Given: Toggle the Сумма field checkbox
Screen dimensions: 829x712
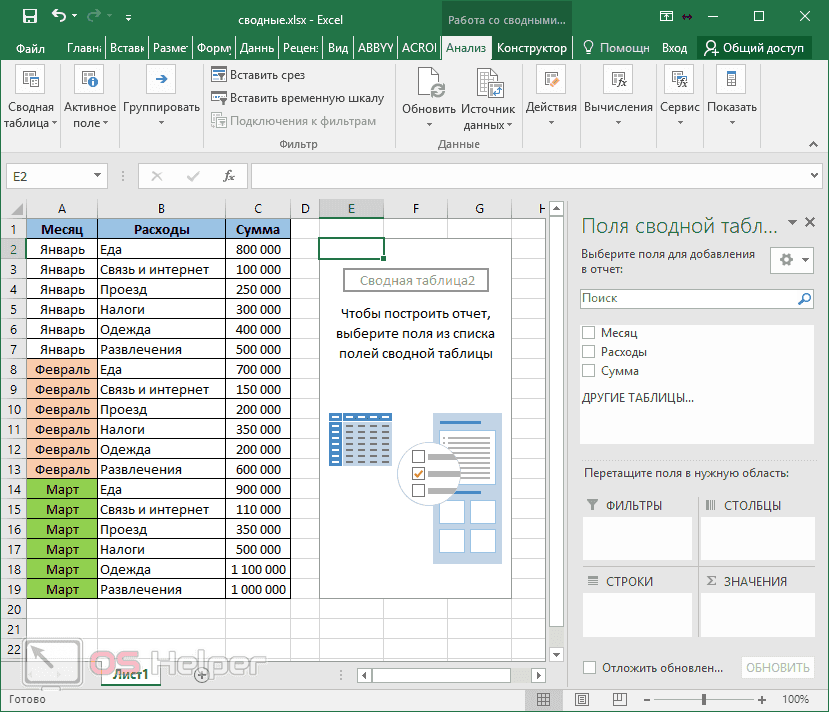Looking at the screenshot, I should [x=588, y=370].
